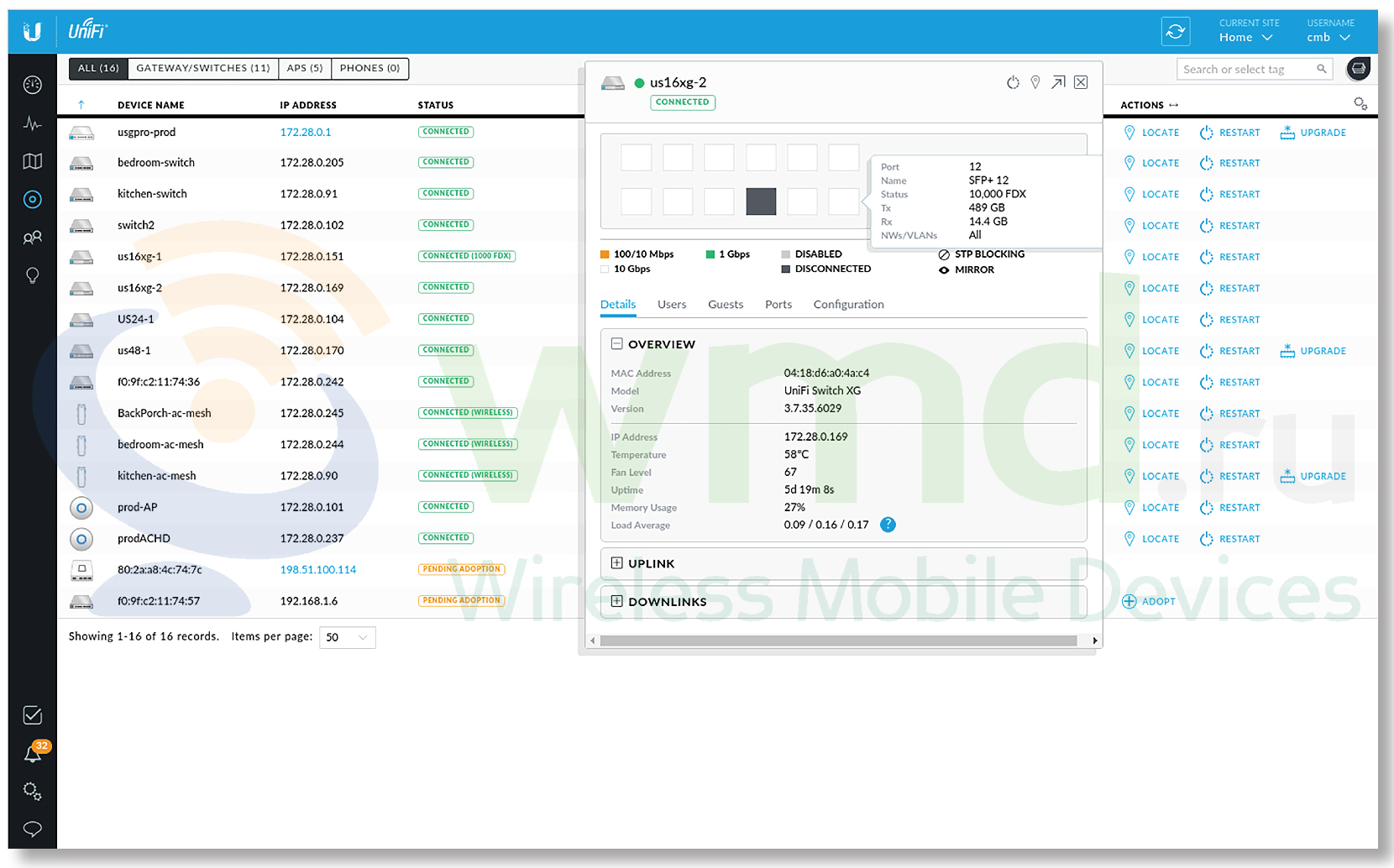This screenshot has height=868, width=1394.
Task: Switch to the Ports tab in panel
Action: 778,304
